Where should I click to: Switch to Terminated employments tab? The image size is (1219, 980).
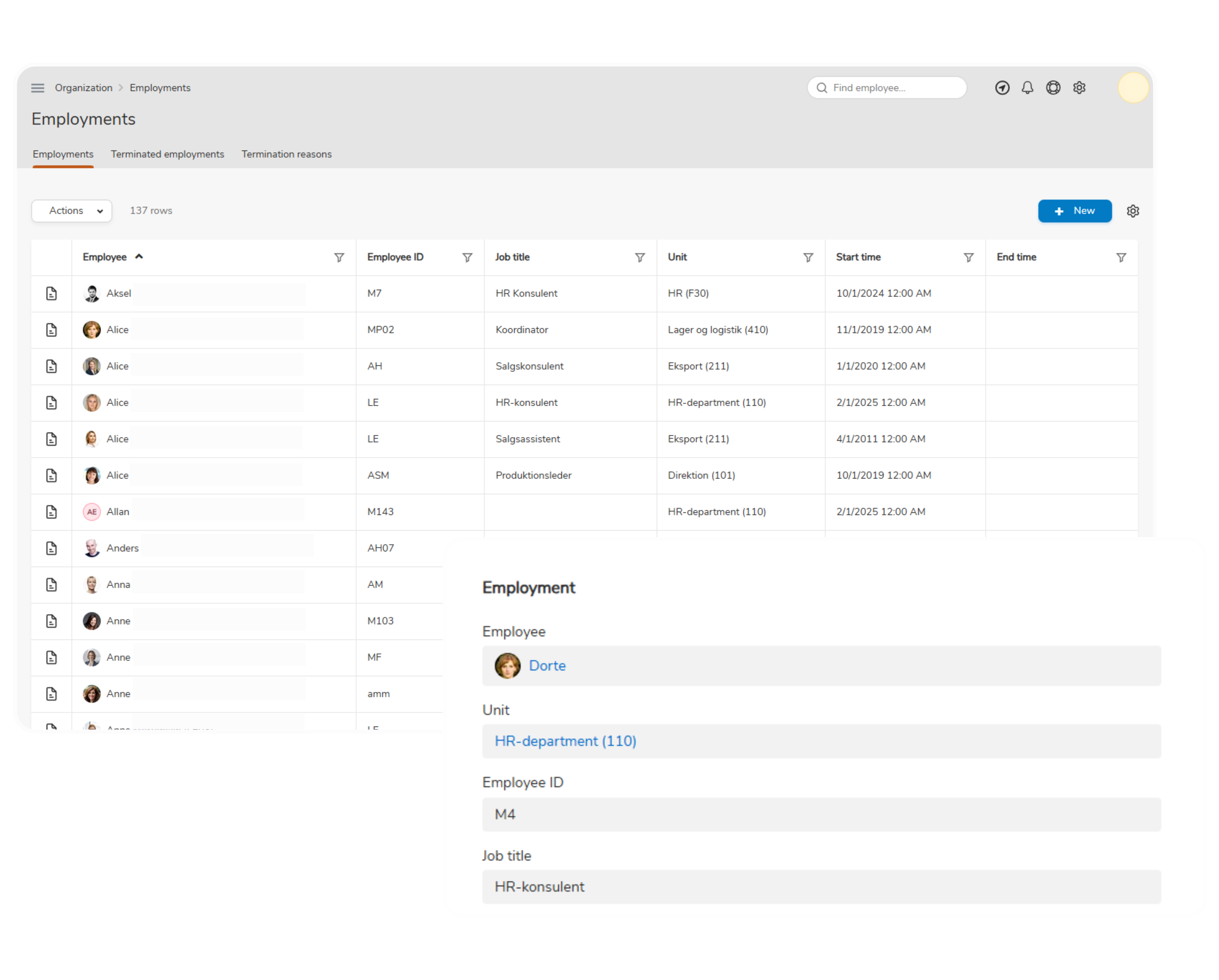click(167, 154)
